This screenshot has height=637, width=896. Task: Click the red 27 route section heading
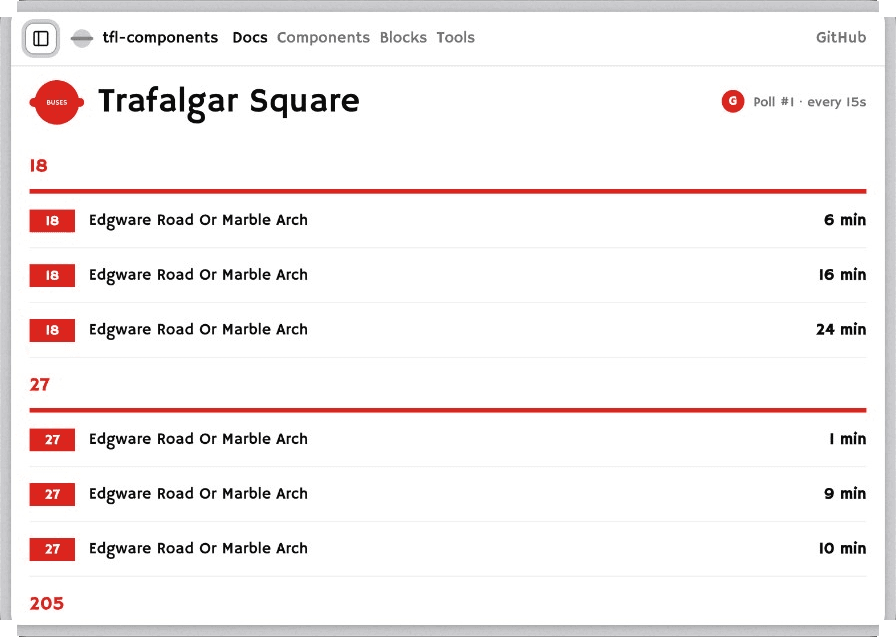coord(39,384)
